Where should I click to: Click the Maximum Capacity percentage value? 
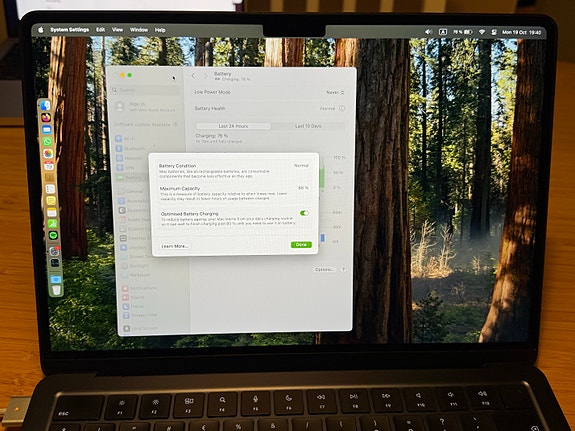click(x=303, y=188)
